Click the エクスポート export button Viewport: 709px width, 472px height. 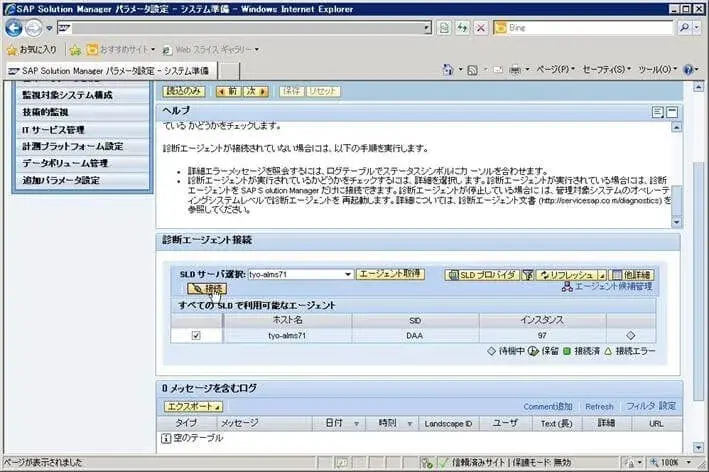(193, 406)
